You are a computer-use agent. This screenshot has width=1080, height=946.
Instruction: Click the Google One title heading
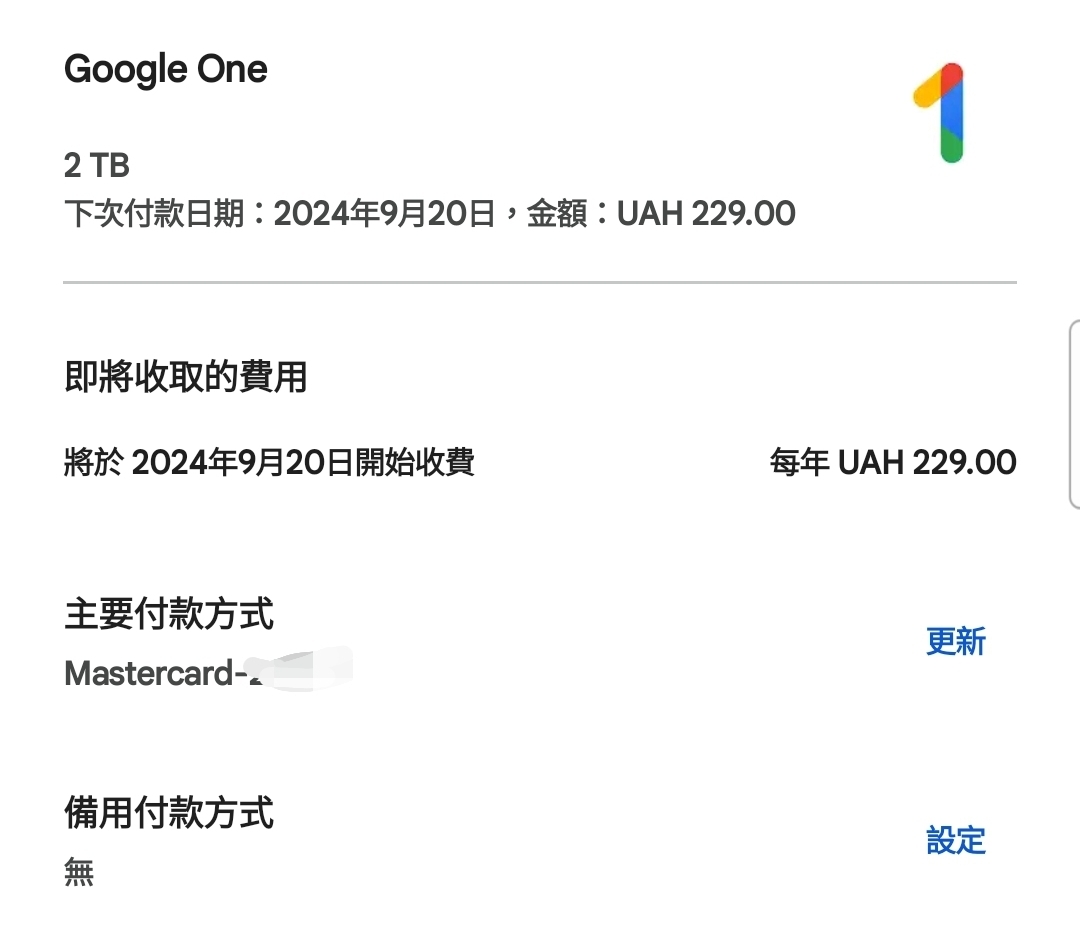166,70
